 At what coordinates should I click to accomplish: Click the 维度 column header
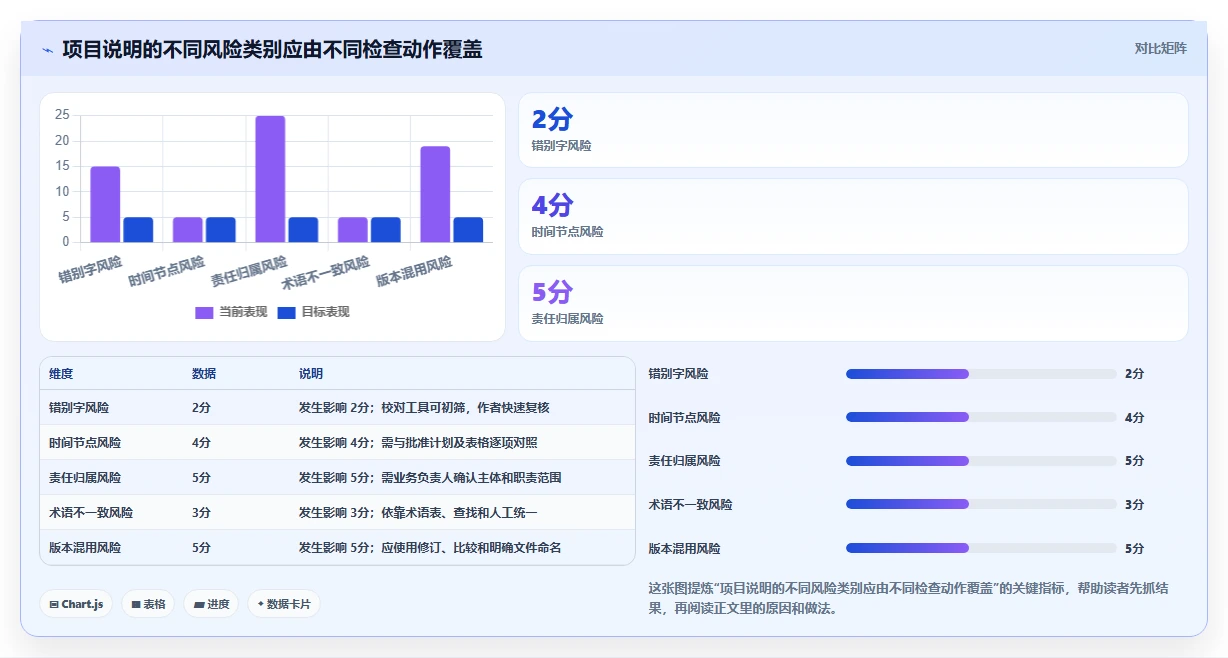pyautogui.click(x=61, y=374)
